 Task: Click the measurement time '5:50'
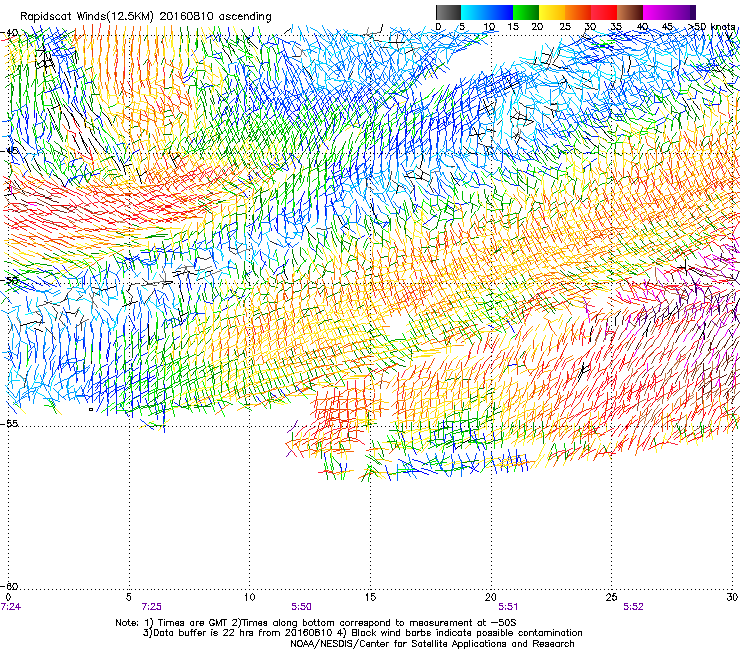301,607
